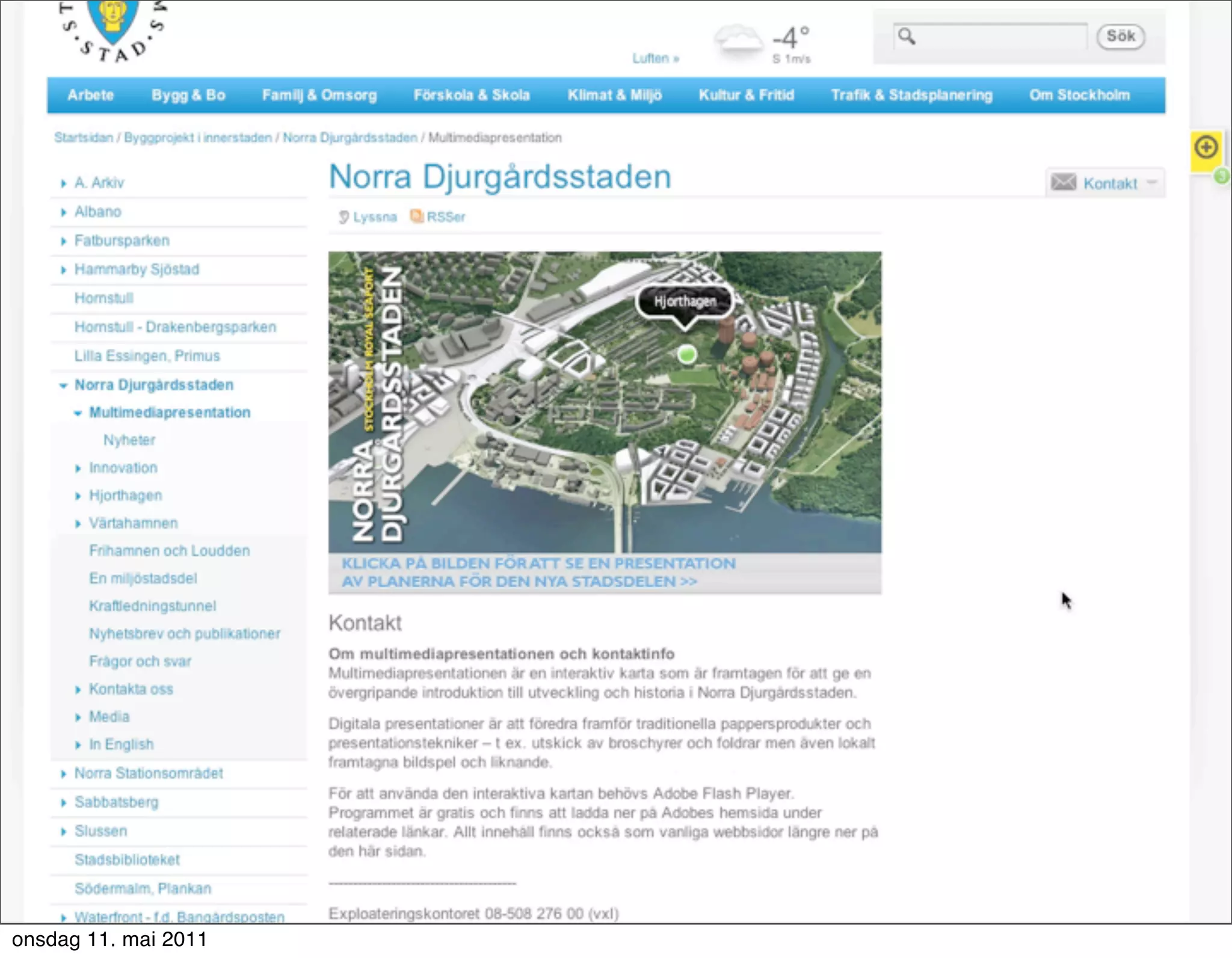The width and height of the screenshot is (1232, 958).
Task: Click the 'Klicka på bilden' presentation caption
Action: coord(538,573)
